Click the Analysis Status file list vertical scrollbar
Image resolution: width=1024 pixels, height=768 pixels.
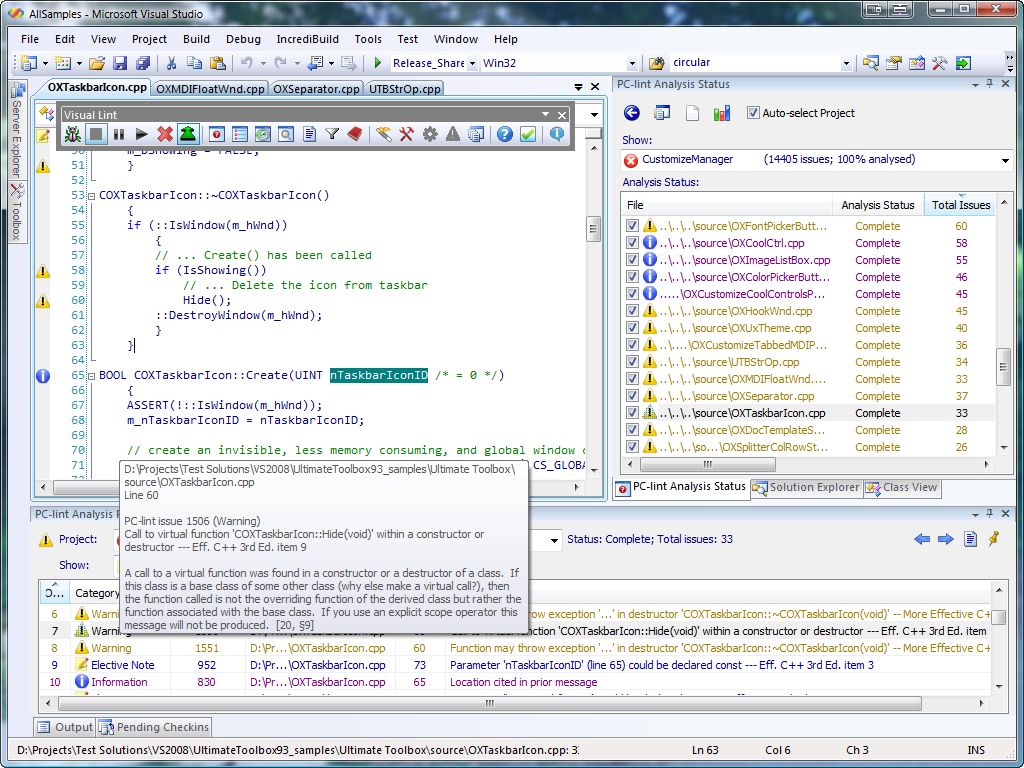coord(1004,366)
